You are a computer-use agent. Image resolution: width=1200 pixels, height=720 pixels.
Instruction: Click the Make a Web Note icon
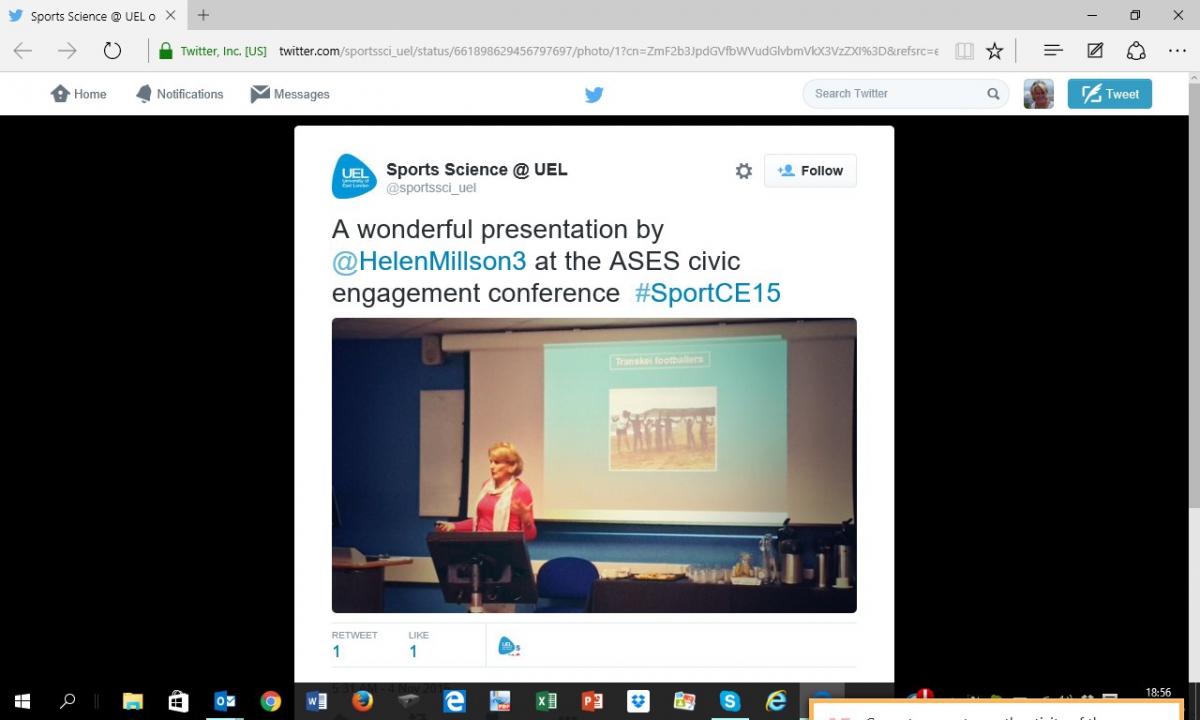pos(1095,51)
